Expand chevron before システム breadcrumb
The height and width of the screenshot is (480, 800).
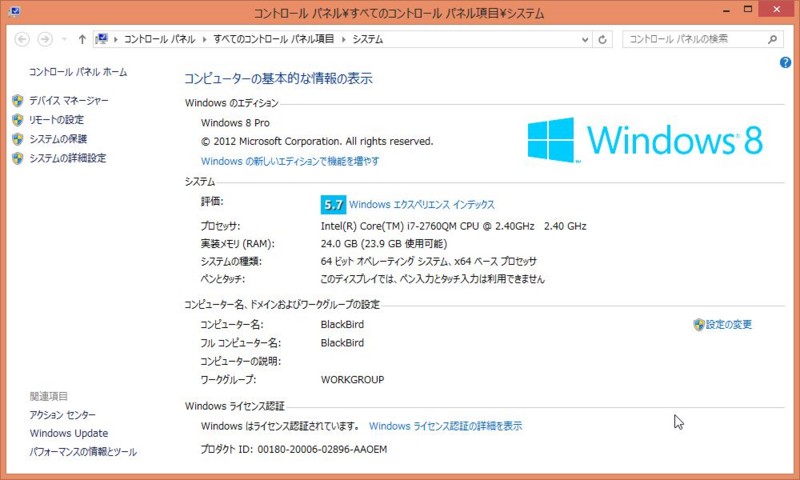coord(344,39)
